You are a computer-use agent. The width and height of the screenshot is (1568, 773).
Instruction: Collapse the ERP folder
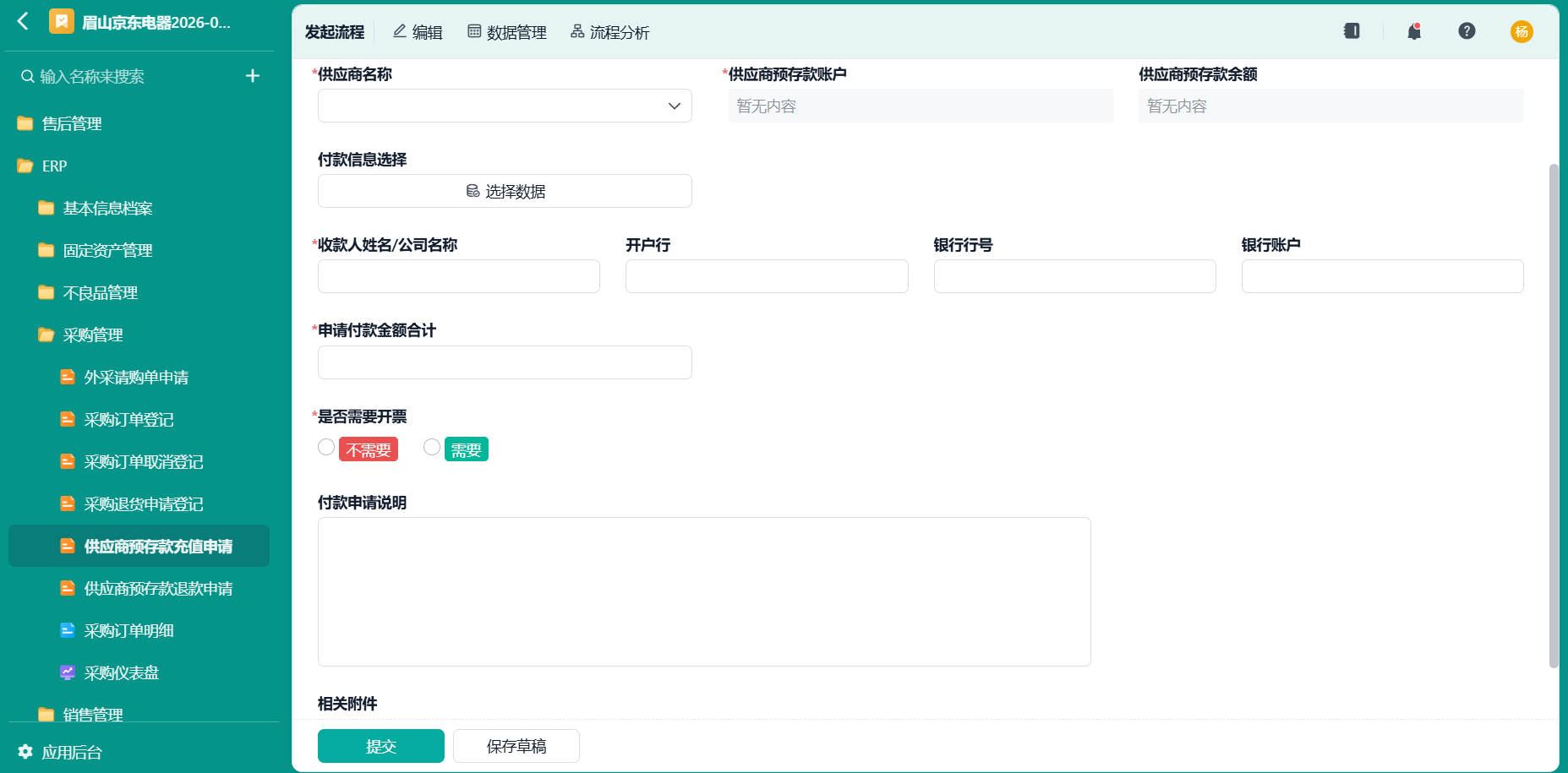[54, 166]
